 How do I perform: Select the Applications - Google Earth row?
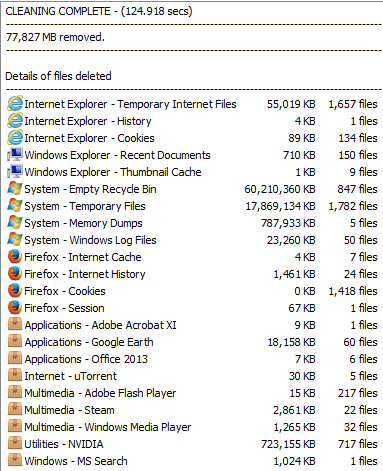(192, 342)
